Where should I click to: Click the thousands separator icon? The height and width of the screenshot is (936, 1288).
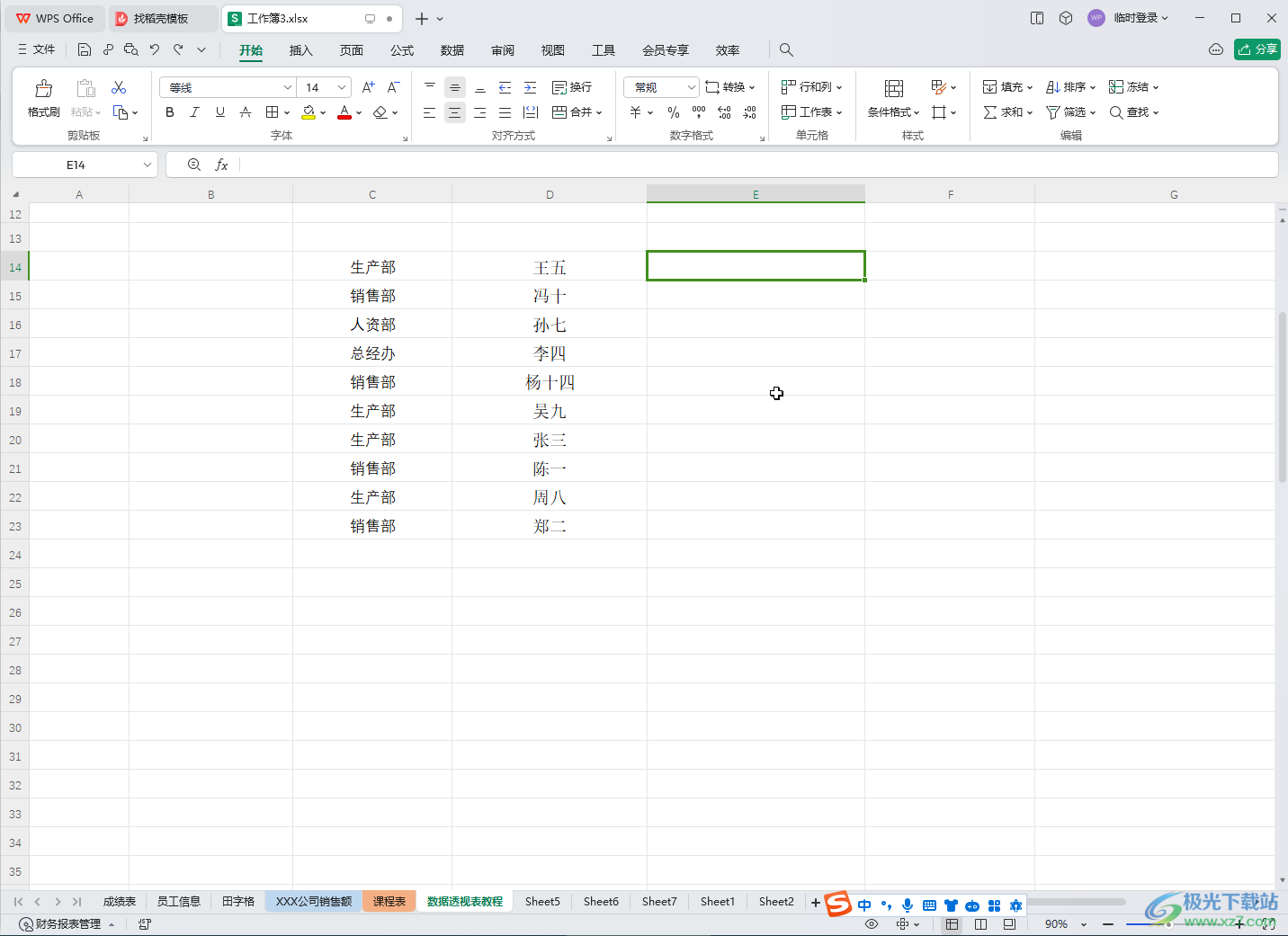pos(699,112)
